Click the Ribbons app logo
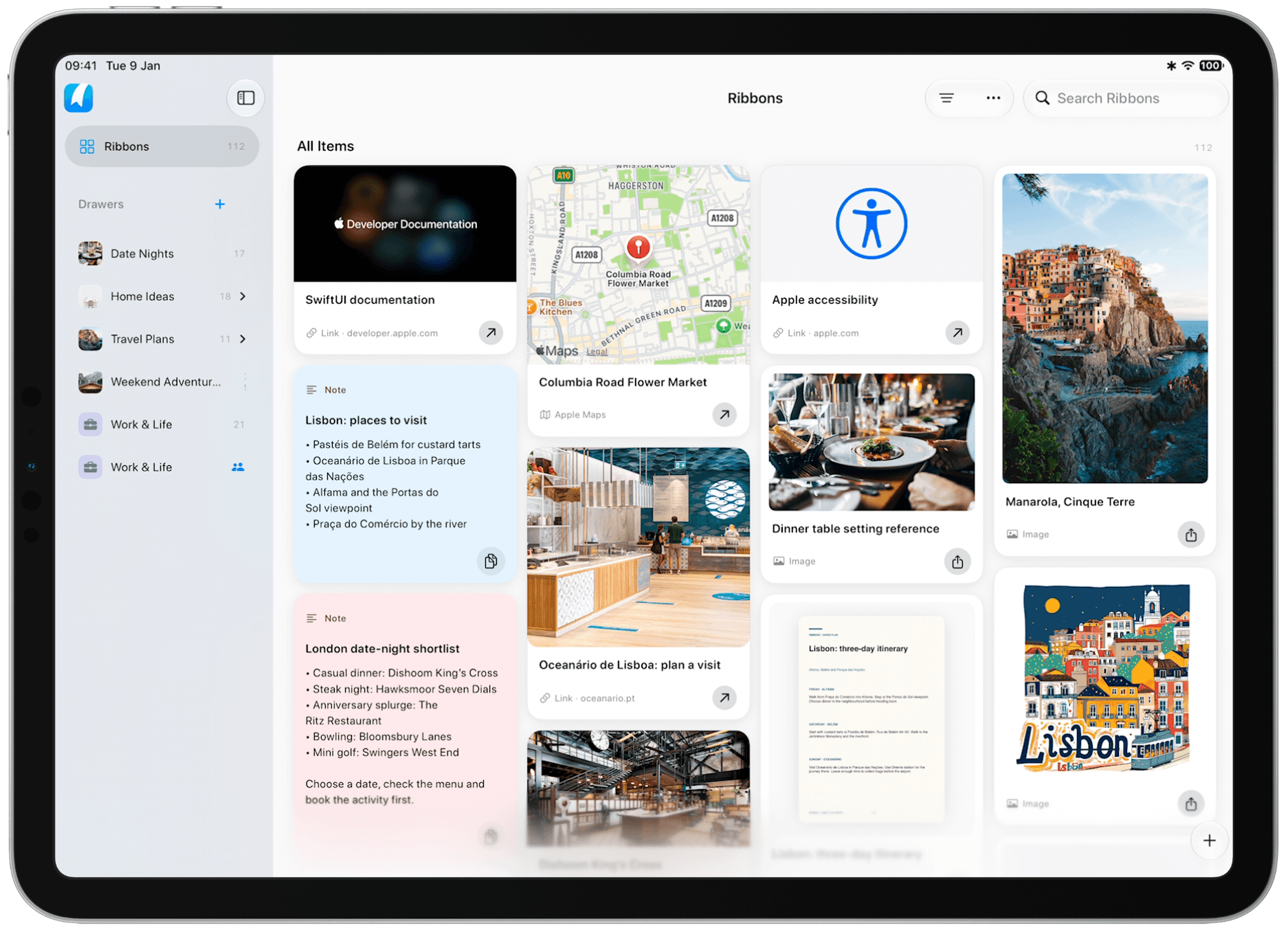 78,98
